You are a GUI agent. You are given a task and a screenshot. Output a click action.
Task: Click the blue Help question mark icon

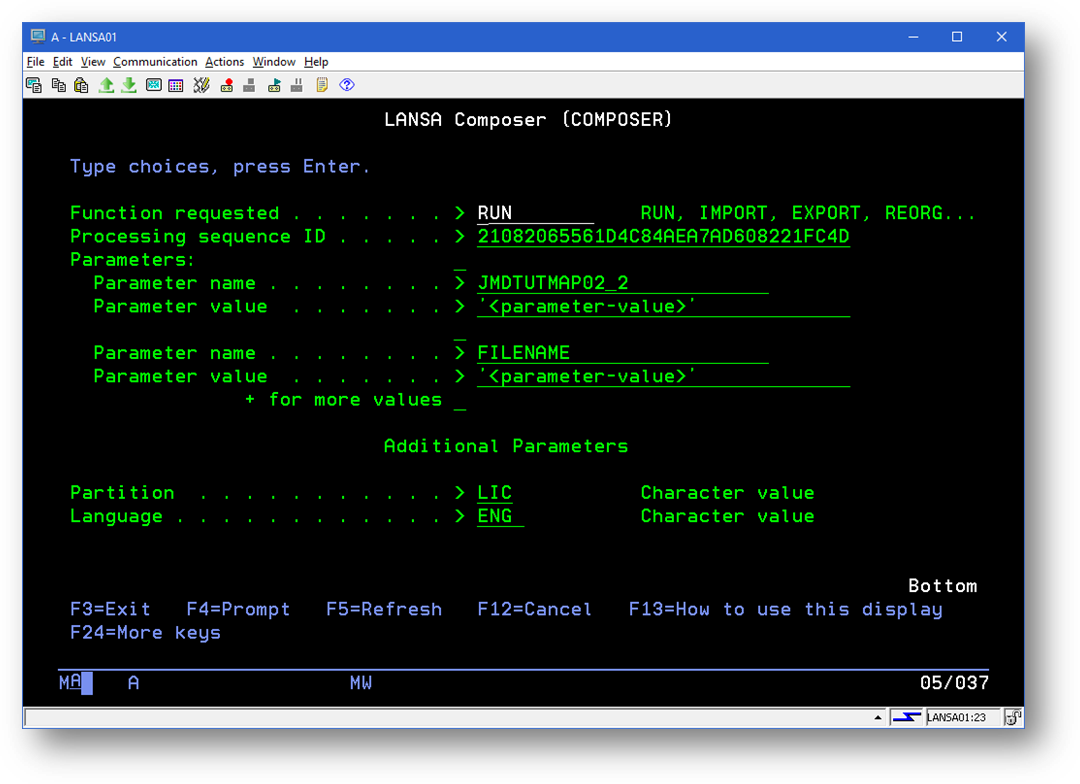[347, 85]
